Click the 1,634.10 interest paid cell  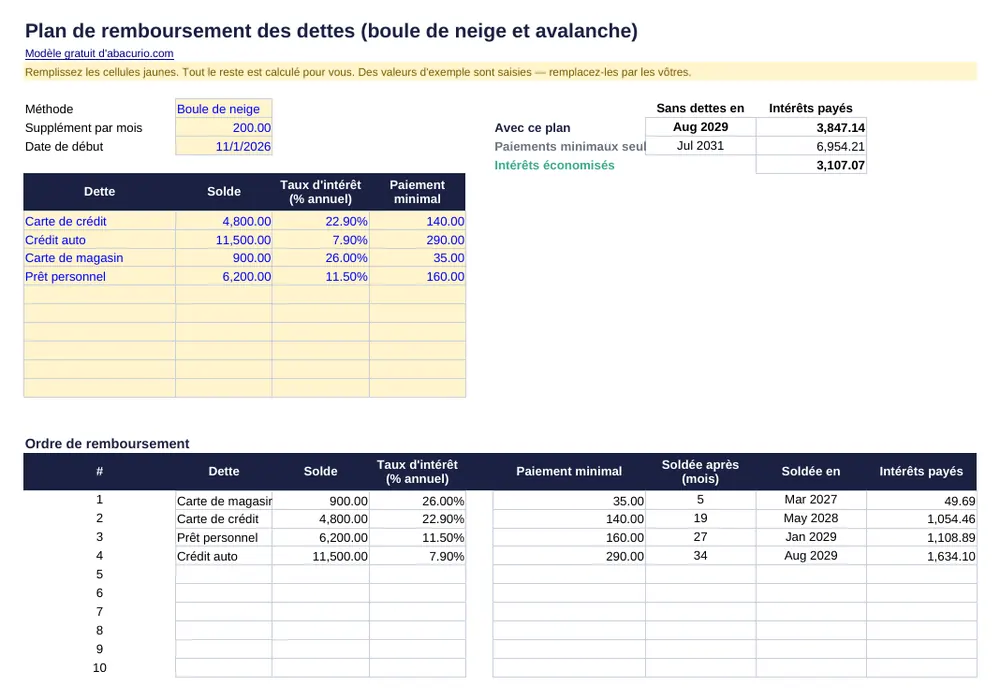(922, 556)
